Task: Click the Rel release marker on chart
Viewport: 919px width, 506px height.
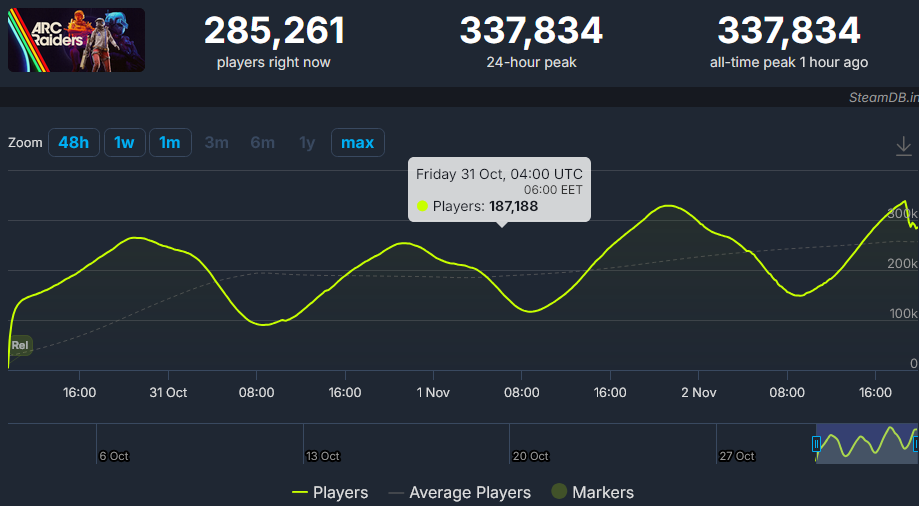Action: click(21, 345)
